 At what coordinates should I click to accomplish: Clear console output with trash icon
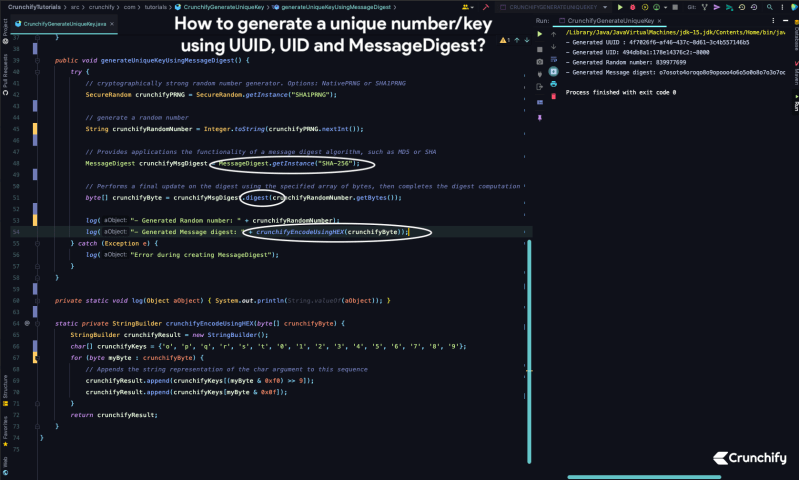(x=554, y=96)
